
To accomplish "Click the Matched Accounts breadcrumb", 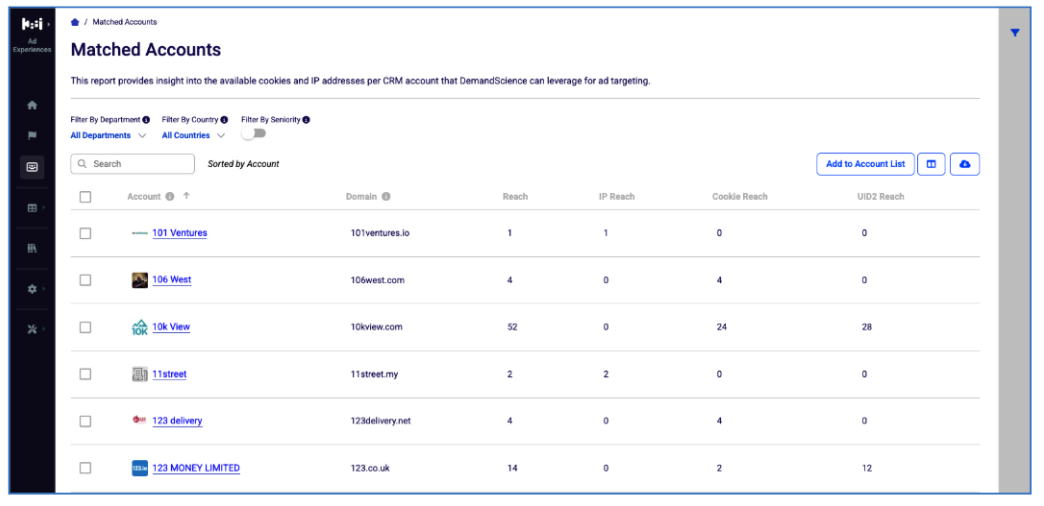I will tap(125, 22).
